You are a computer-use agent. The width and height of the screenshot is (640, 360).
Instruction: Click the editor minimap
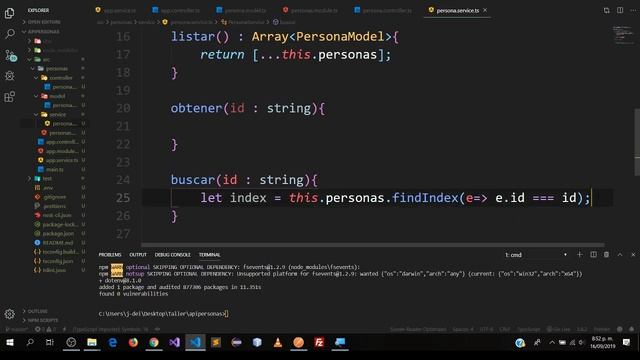pyautogui.click(x=623, y=35)
